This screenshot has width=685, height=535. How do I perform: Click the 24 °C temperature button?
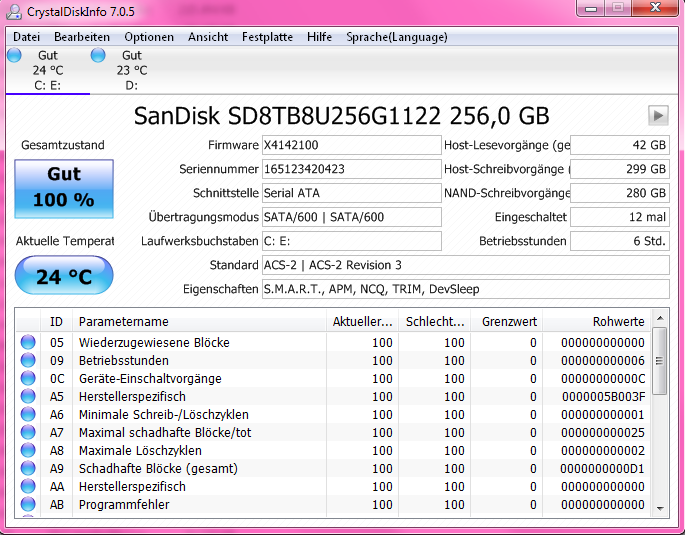(x=64, y=276)
